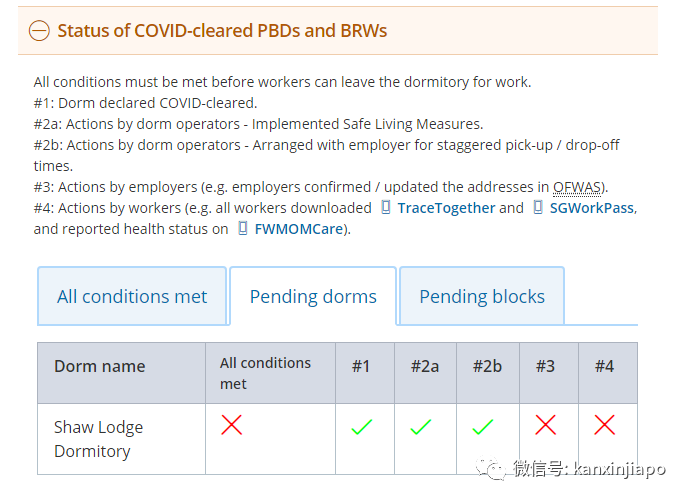The width and height of the screenshot is (687, 500).
Task: Click green checkmark in #2a column
Action: pos(421,427)
